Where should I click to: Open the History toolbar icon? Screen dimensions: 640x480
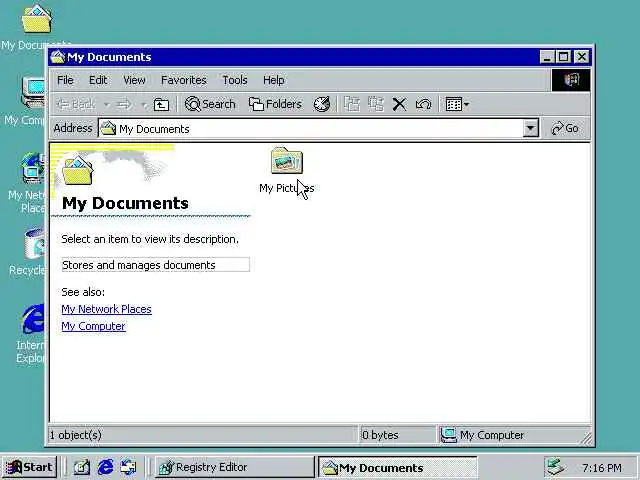tap(322, 104)
